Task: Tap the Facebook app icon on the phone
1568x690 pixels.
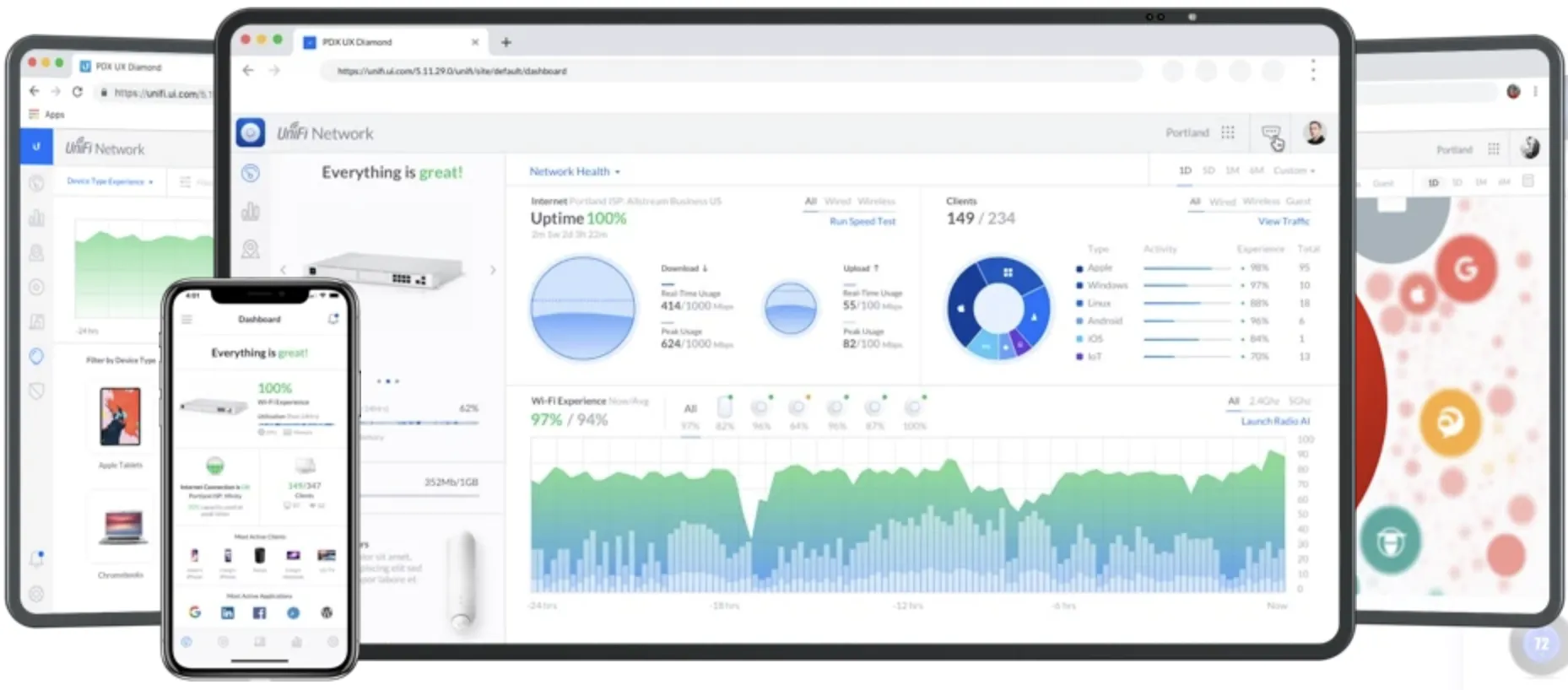Action: [259, 612]
